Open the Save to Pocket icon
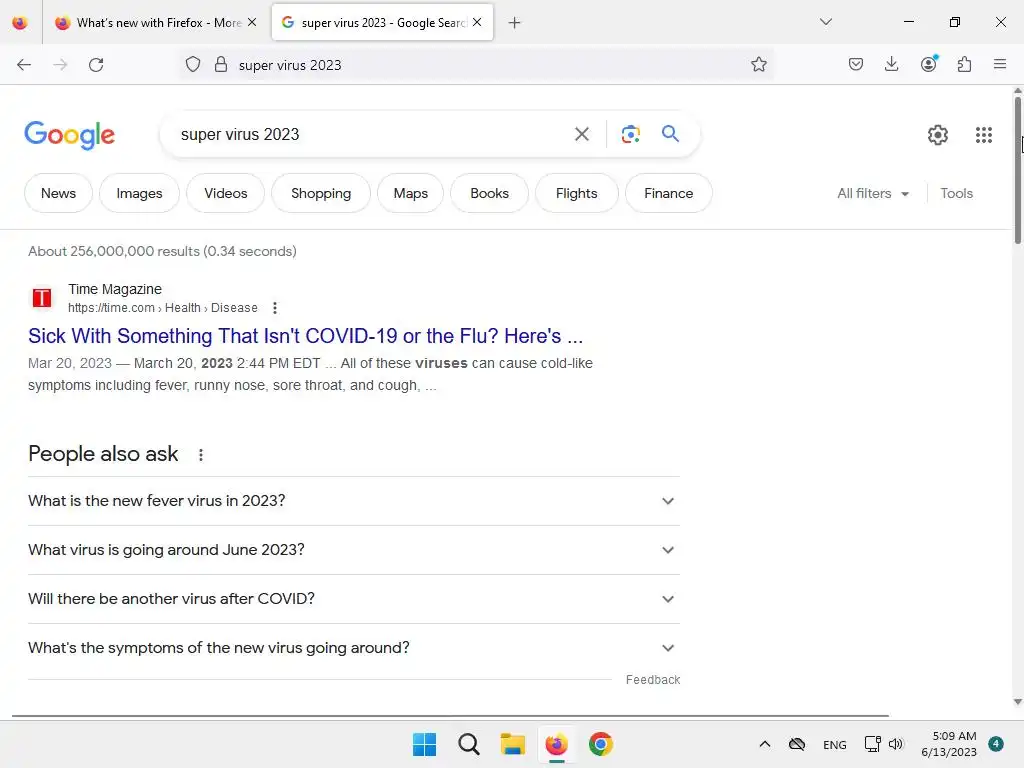 click(x=856, y=64)
